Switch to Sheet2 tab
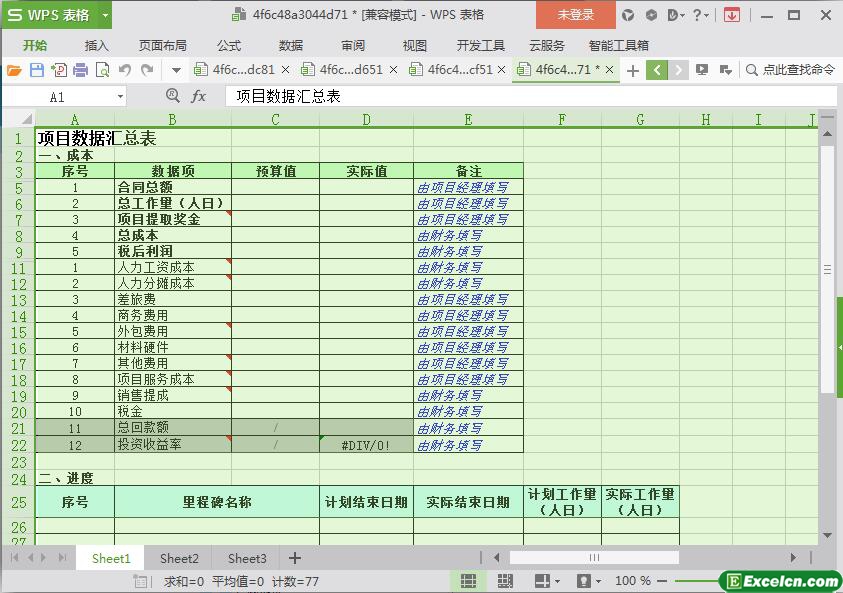This screenshot has height=593, width=843. (179, 558)
